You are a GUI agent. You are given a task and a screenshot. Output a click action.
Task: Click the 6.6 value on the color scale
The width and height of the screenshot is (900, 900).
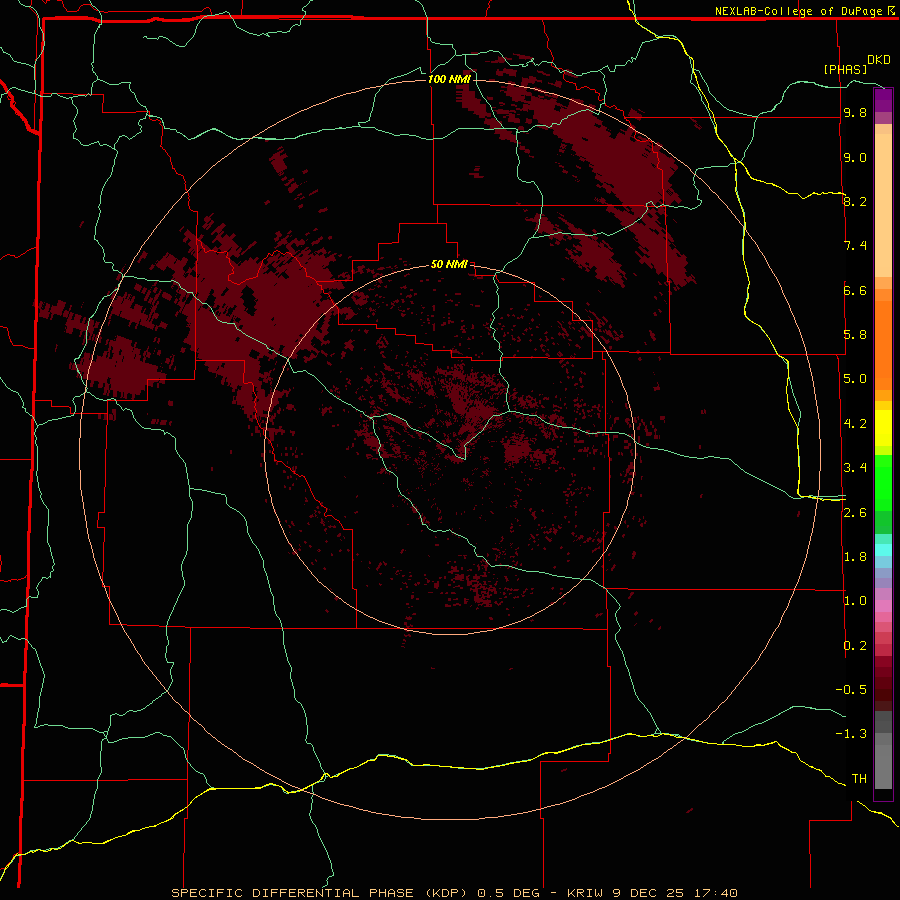855,291
